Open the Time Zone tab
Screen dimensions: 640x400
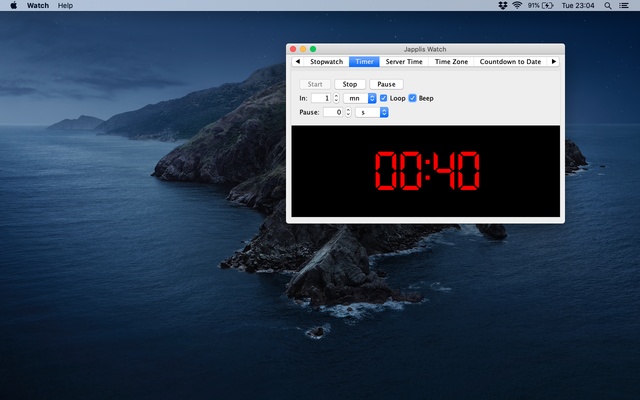pyautogui.click(x=451, y=62)
